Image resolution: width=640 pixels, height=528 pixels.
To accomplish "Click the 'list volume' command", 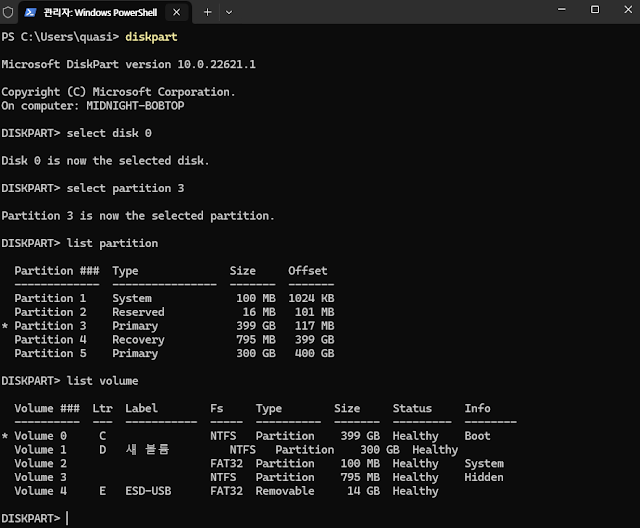I will [x=102, y=381].
